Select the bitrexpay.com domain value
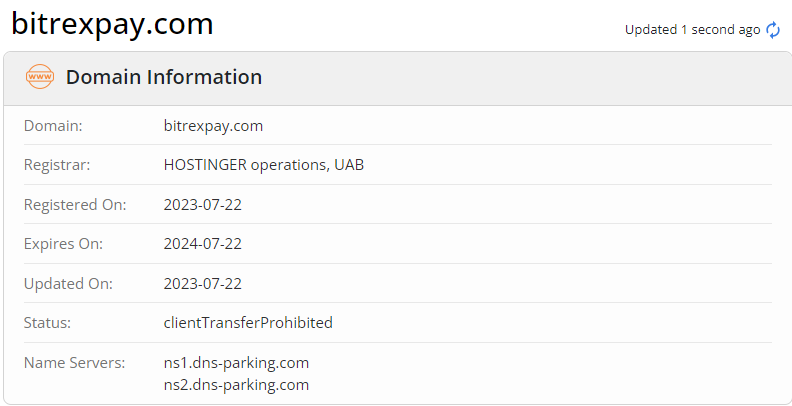 213,126
